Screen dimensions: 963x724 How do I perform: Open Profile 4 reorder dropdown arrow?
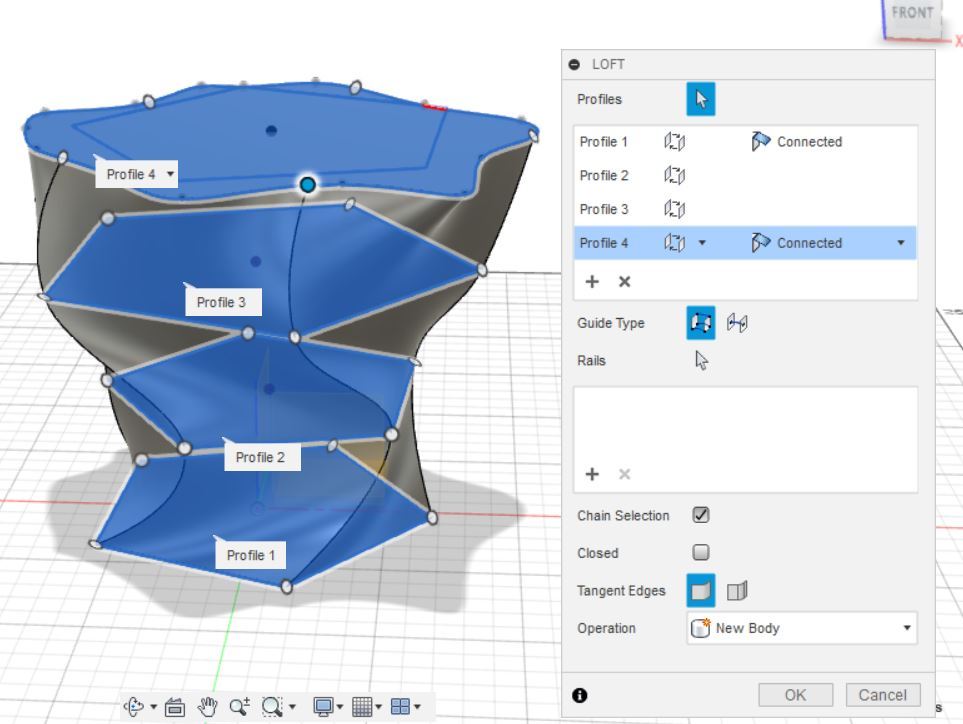pos(702,243)
